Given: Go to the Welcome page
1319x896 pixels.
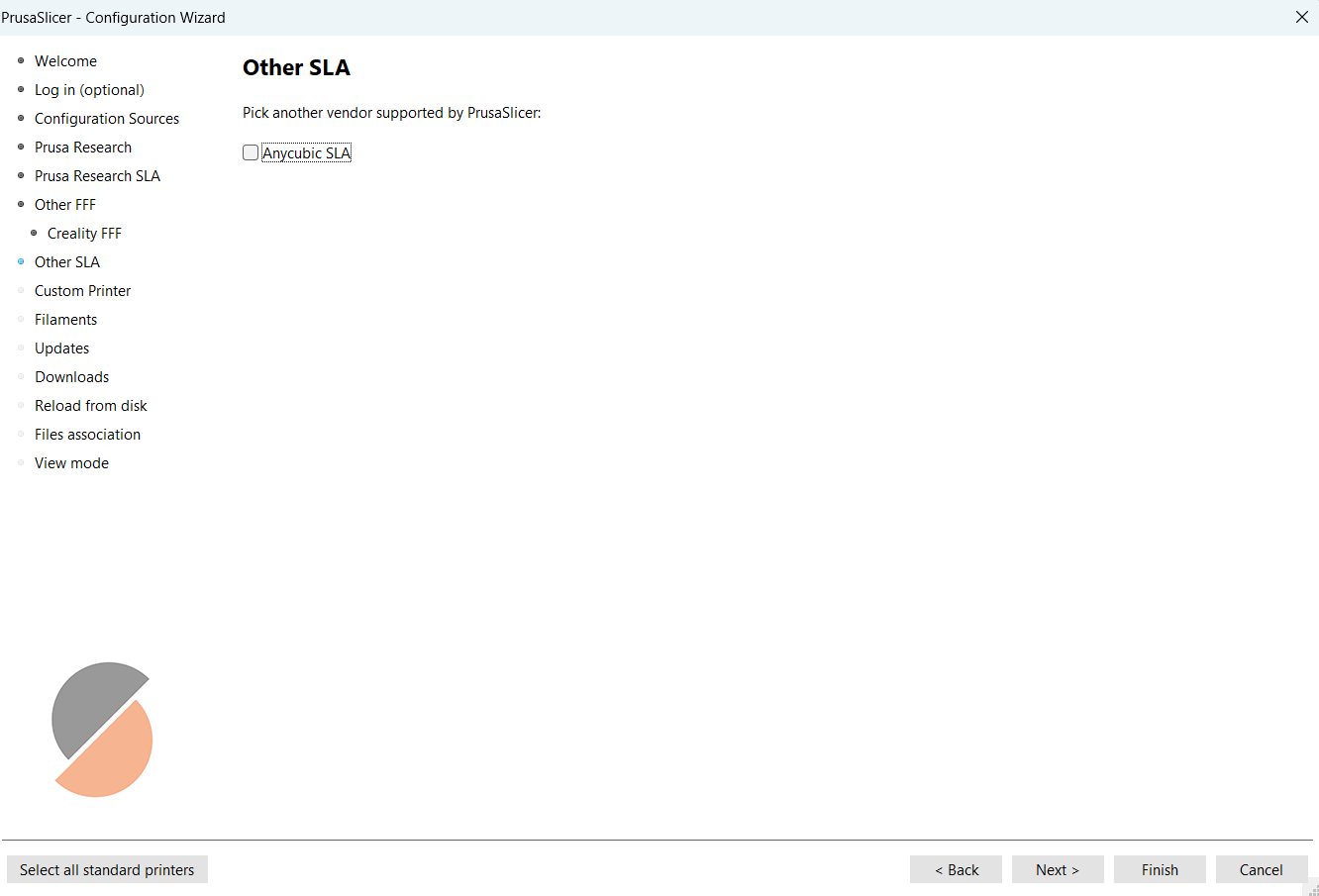Looking at the screenshot, I should click(x=65, y=61).
